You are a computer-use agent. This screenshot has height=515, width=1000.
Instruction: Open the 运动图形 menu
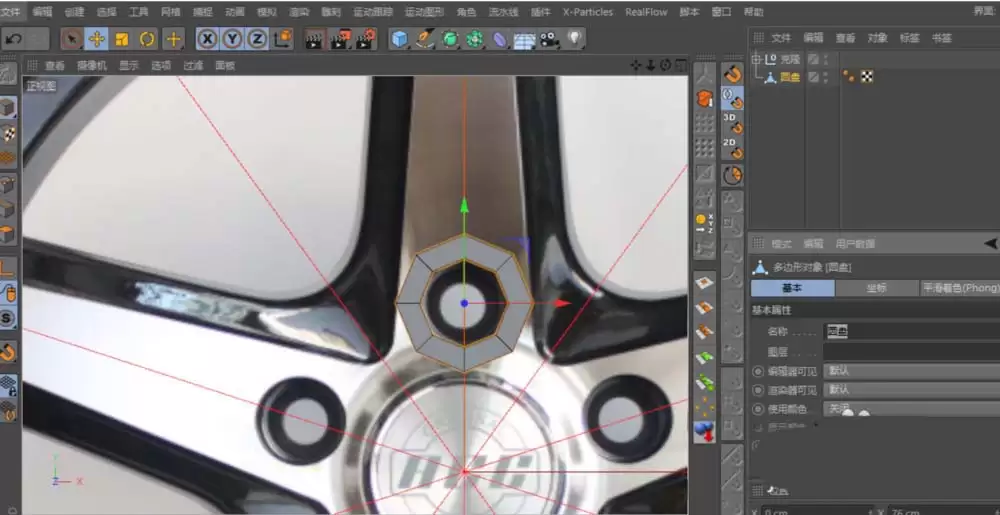[x=424, y=11]
